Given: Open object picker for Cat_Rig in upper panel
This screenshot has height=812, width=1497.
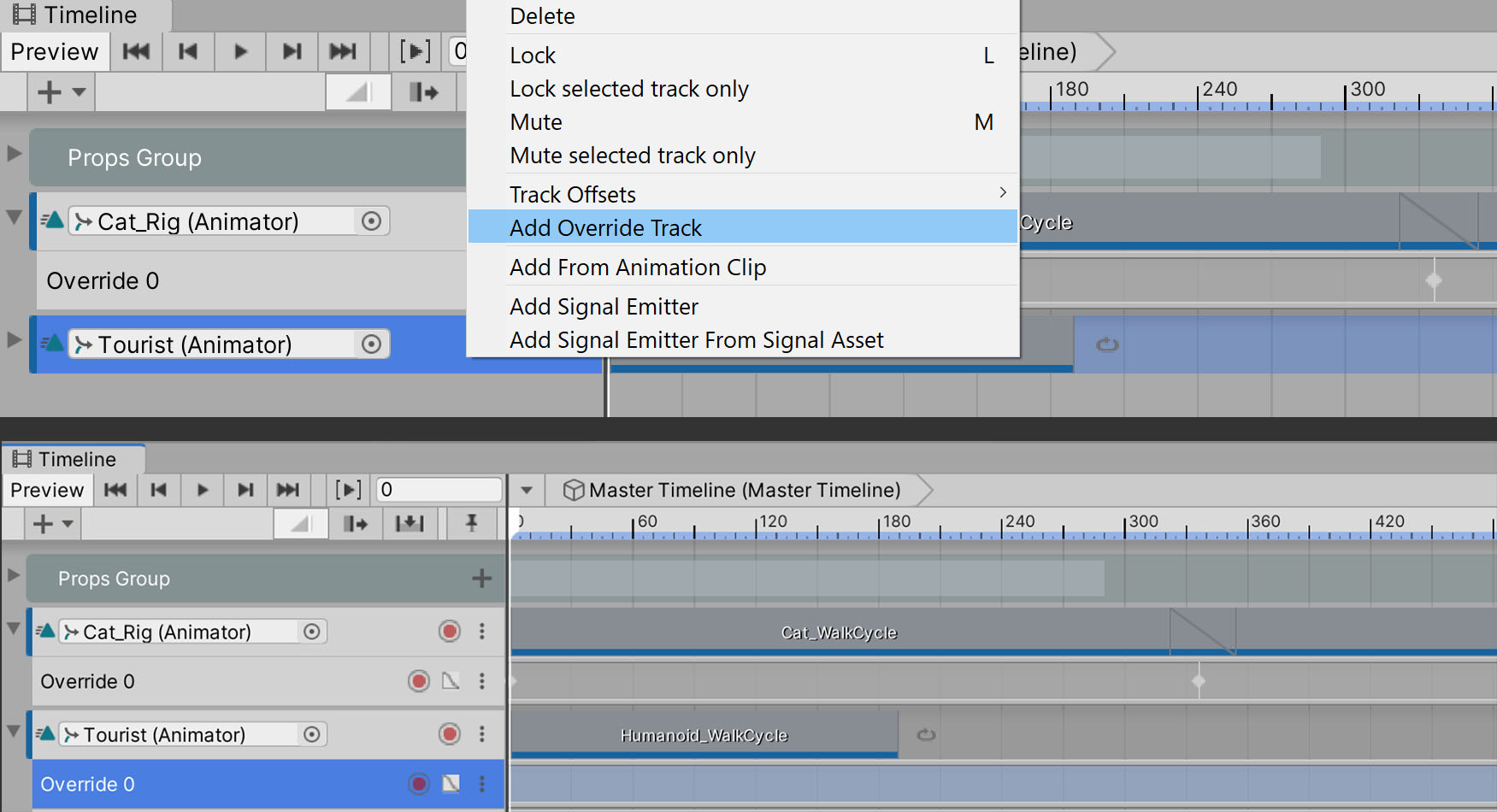Looking at the screenshot, I should tap(371, 221).
